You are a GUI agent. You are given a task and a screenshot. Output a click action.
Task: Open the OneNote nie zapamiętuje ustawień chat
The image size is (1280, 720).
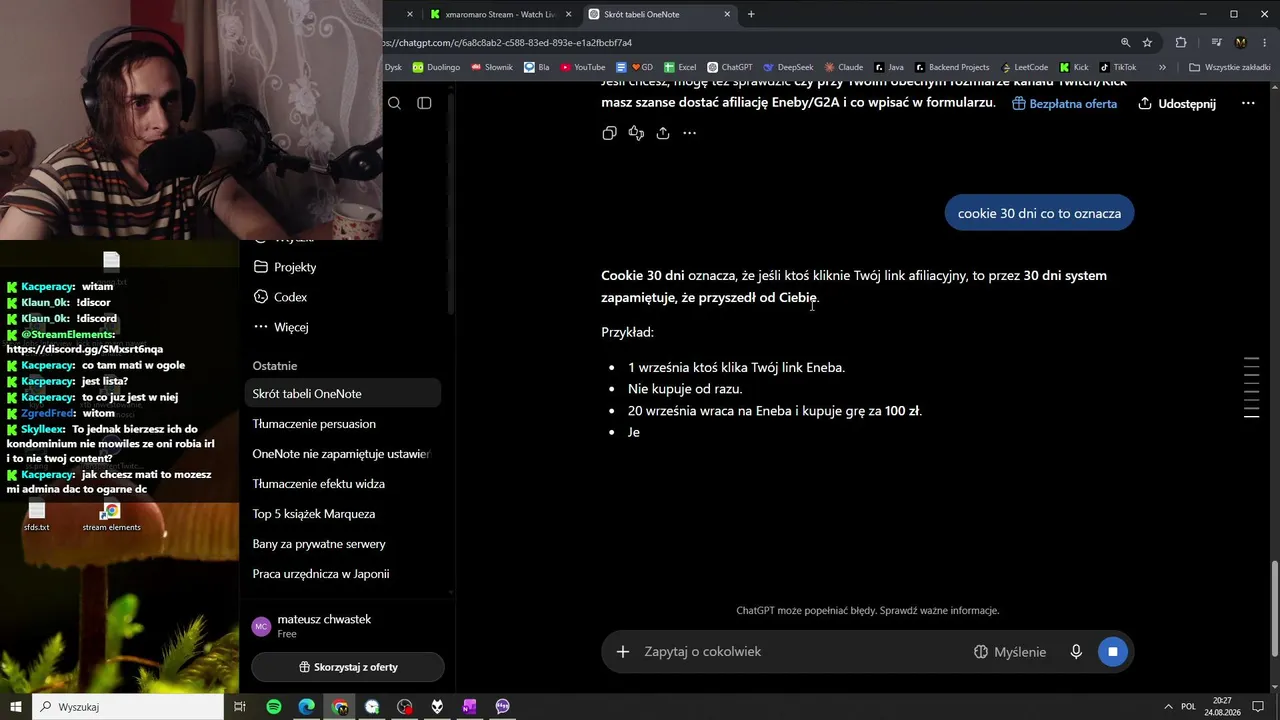[342, 454]
